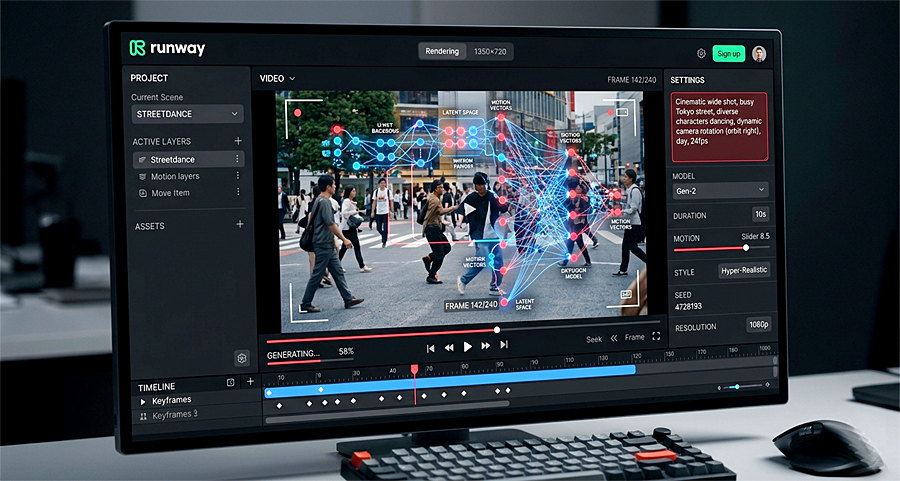Viewport: 900px width, 481px height.
Task: Add a new timeline track
Action: 250,381
